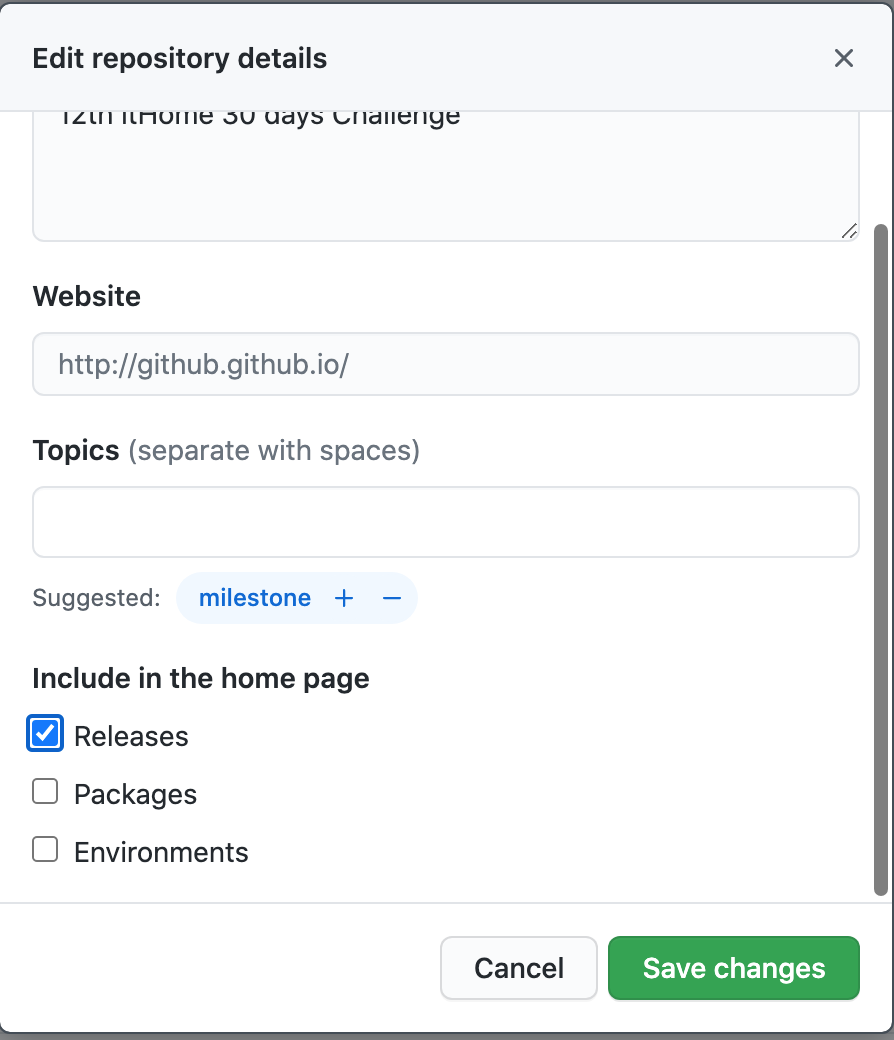
Task: Click the dialog's vertical scrollbar
Action: coord(880,560)
